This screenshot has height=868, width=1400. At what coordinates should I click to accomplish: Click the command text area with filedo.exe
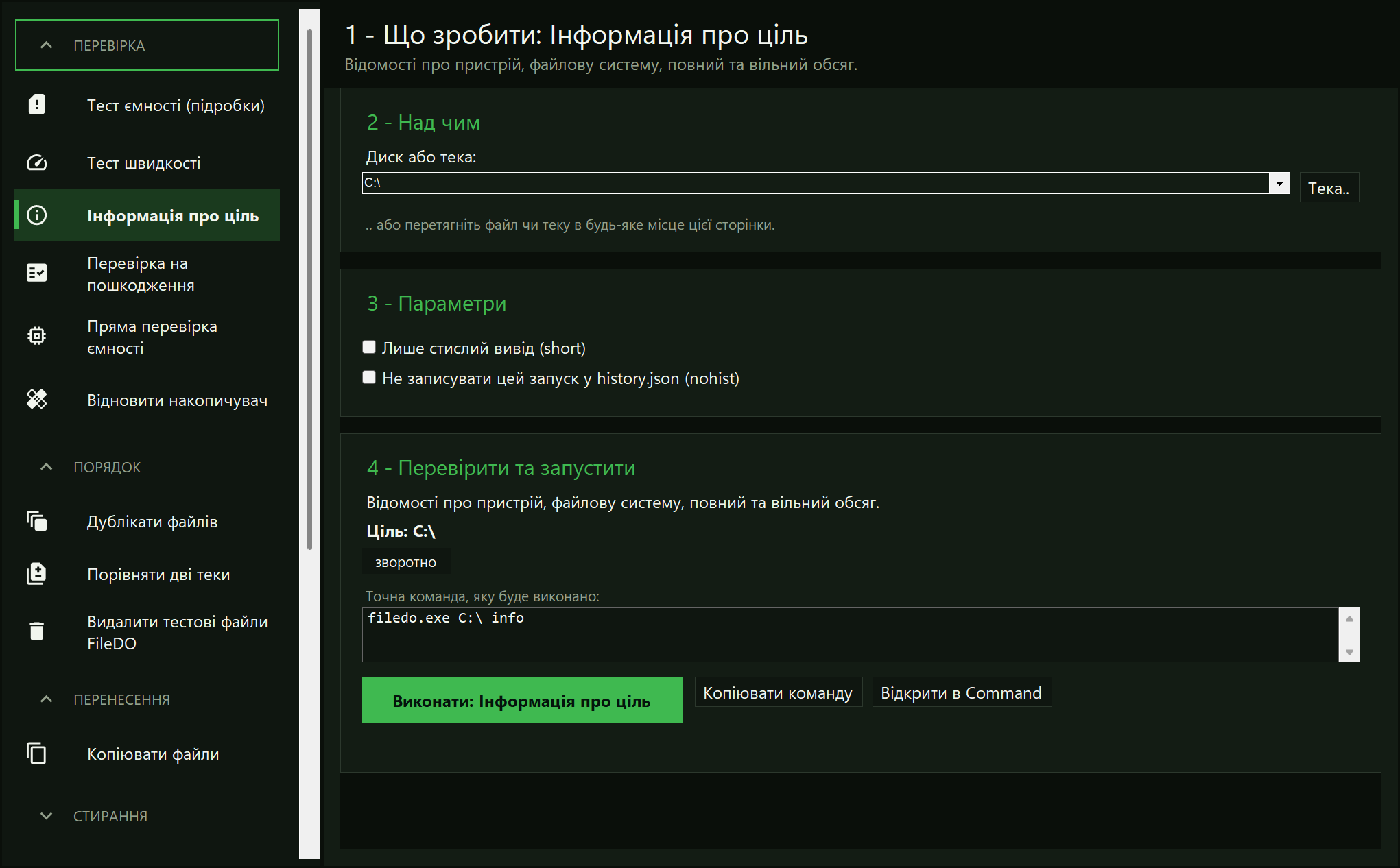851,635
